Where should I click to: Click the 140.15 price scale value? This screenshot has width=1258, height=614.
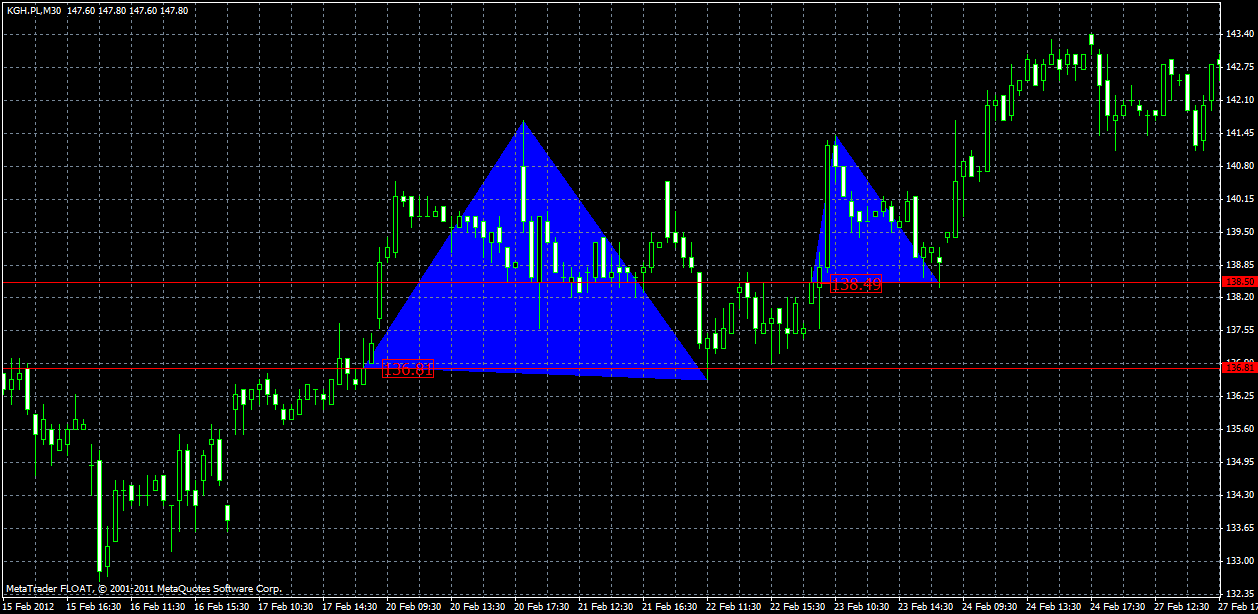(x=1240, y=199)
